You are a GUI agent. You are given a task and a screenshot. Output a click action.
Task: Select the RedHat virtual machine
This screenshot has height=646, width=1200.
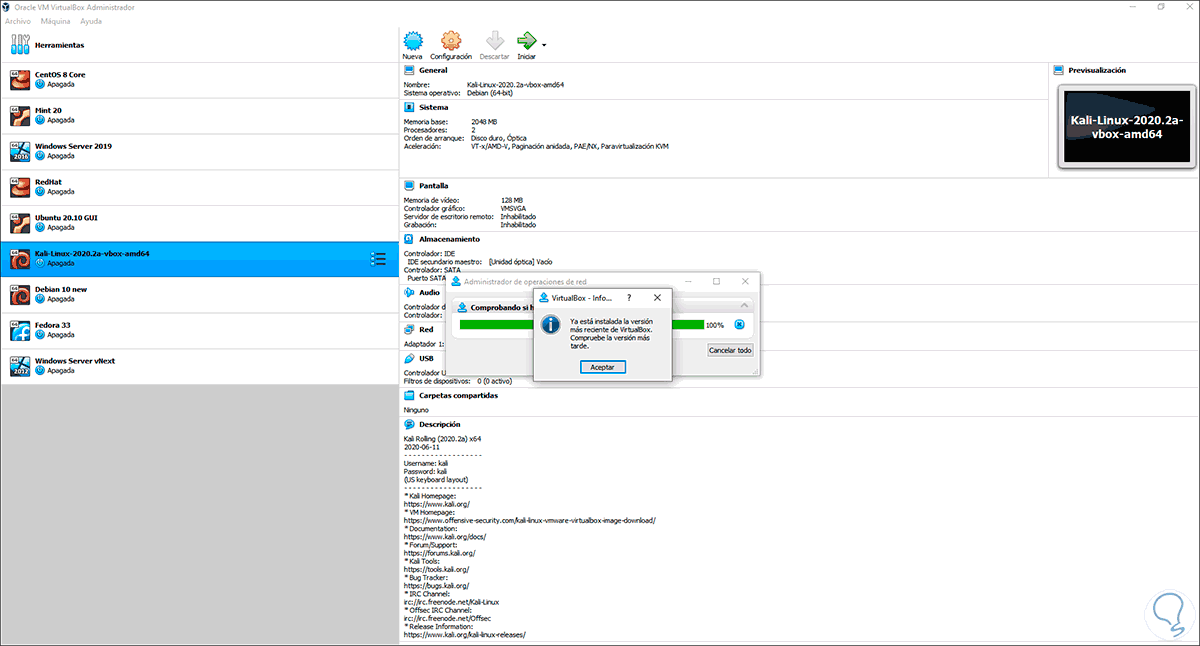tap(200, 188)
